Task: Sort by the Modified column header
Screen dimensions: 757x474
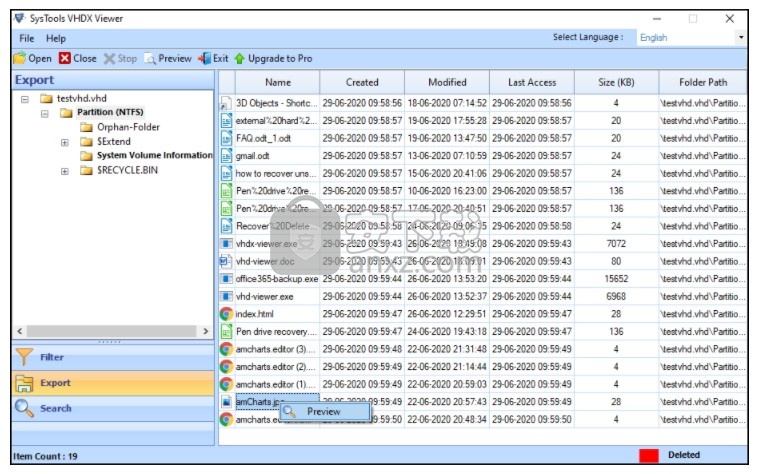Action: (x=447, y=83)
